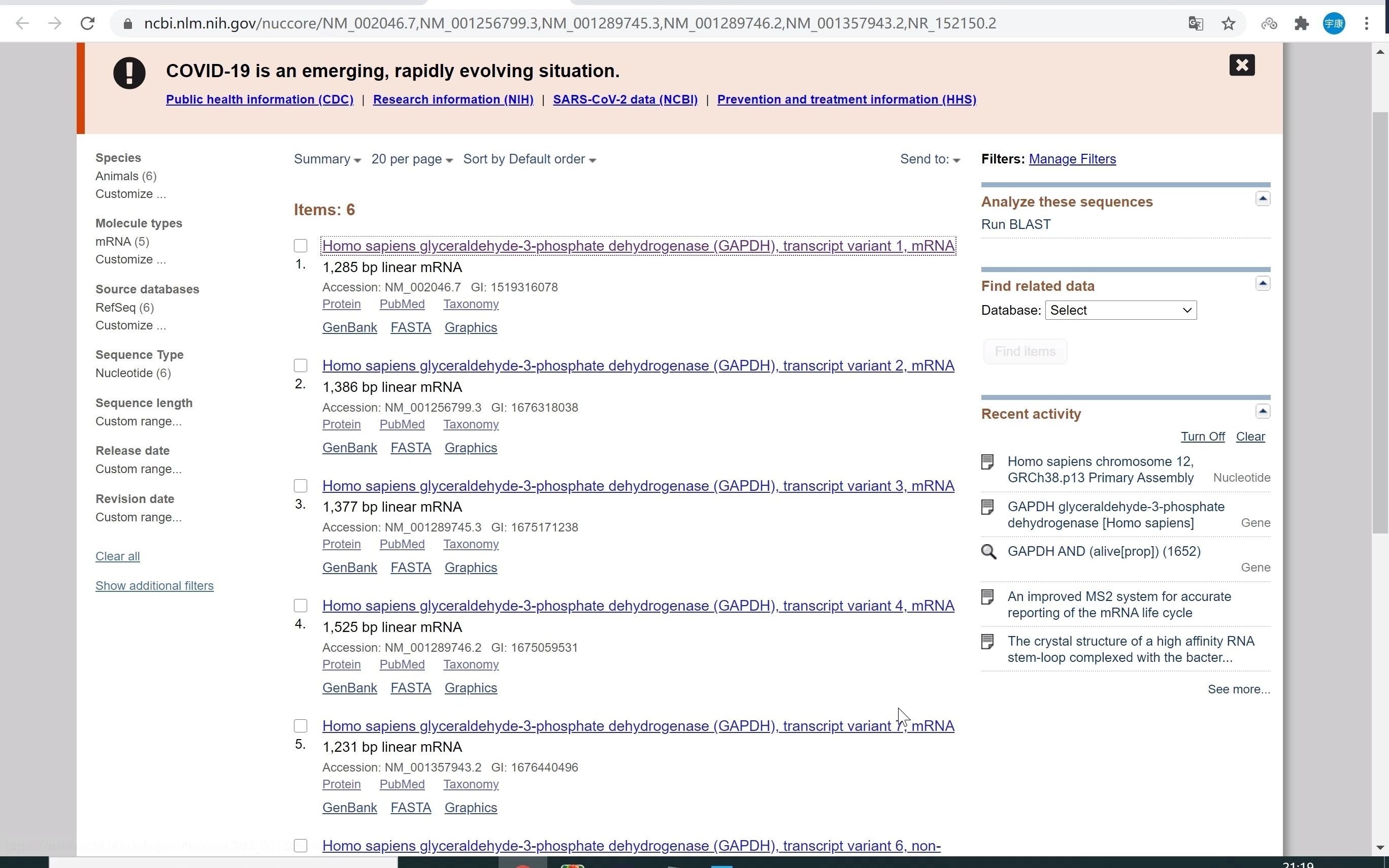1389x868 pixels.
Task: Open the PubMed link for transcript variant 1
Action: [x=401, y=303]
